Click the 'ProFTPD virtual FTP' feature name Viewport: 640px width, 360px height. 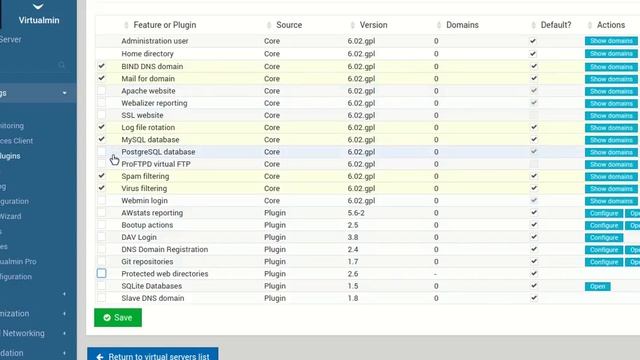(156, 164)
